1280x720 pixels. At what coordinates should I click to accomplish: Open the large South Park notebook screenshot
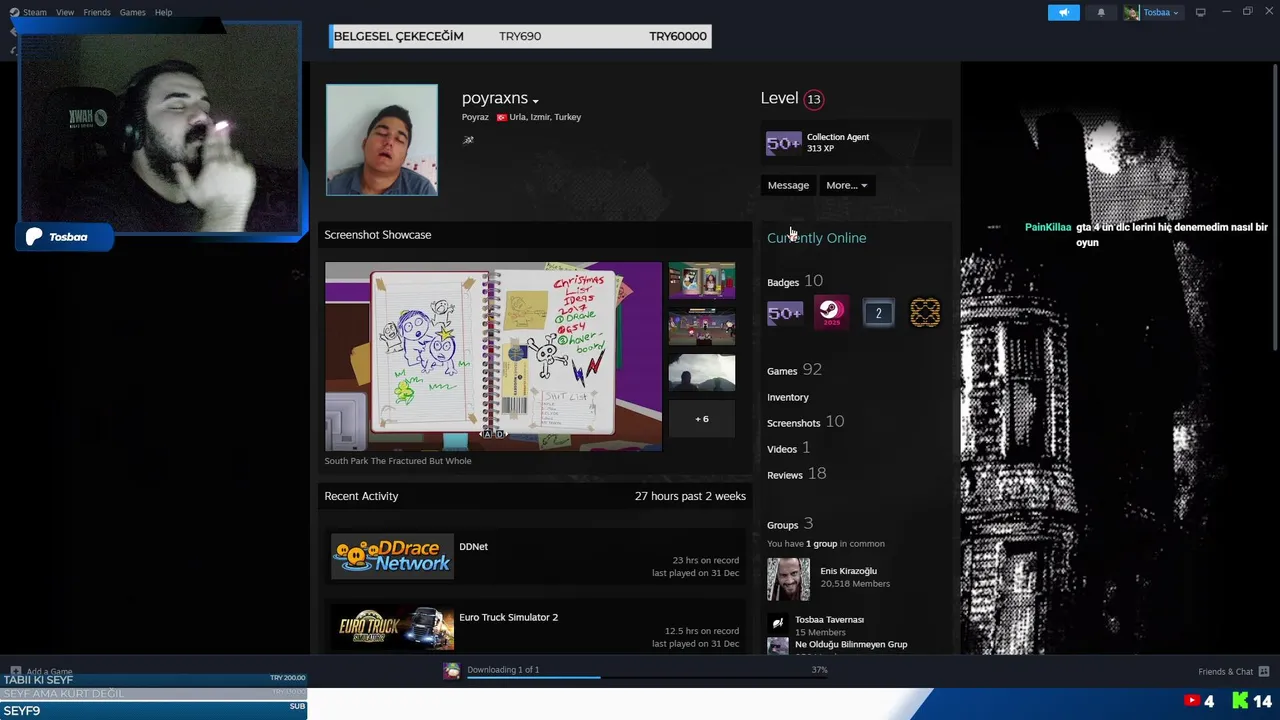coord(493,356)
